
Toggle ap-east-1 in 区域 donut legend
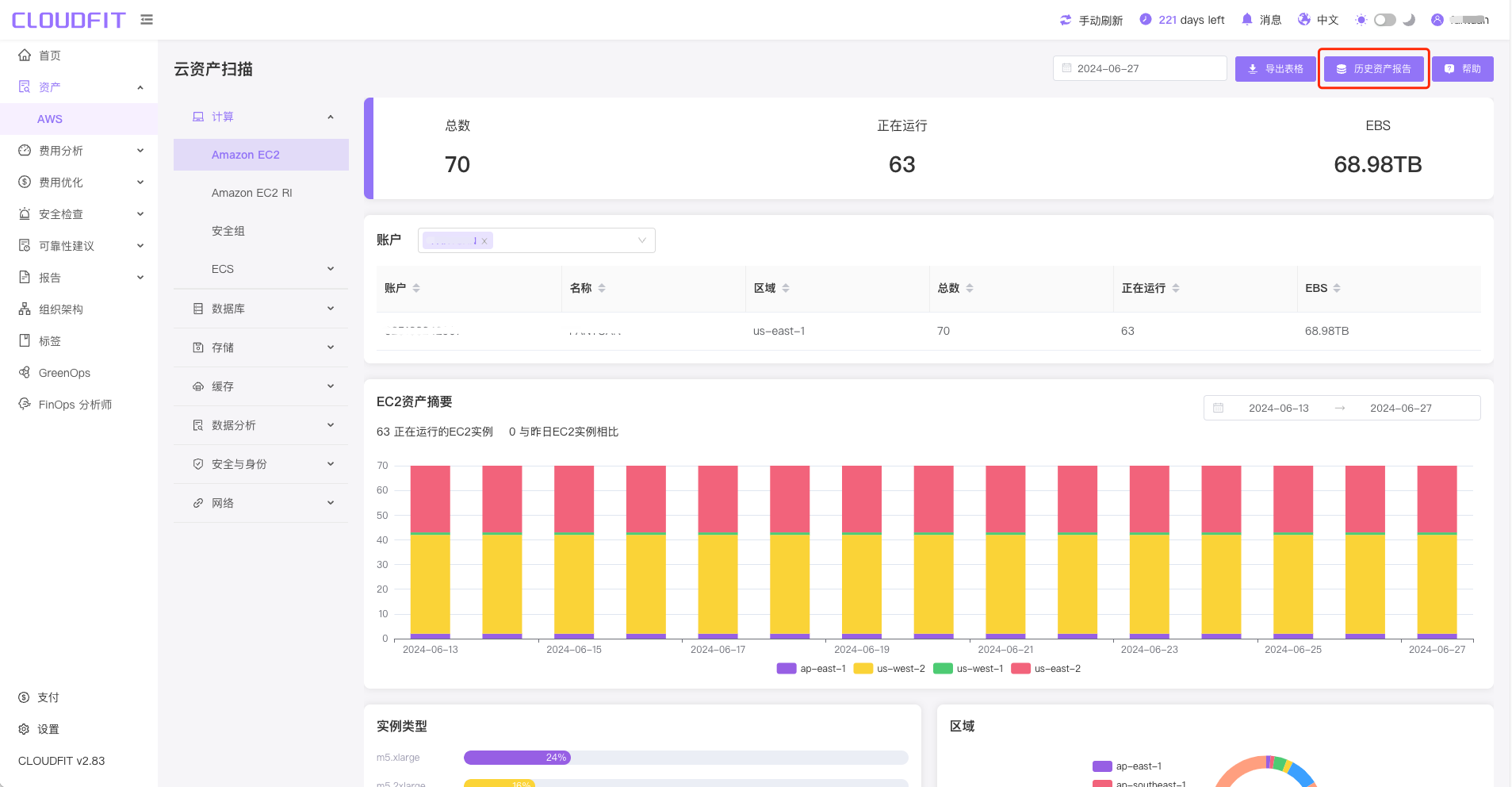tap(1127, 766)
